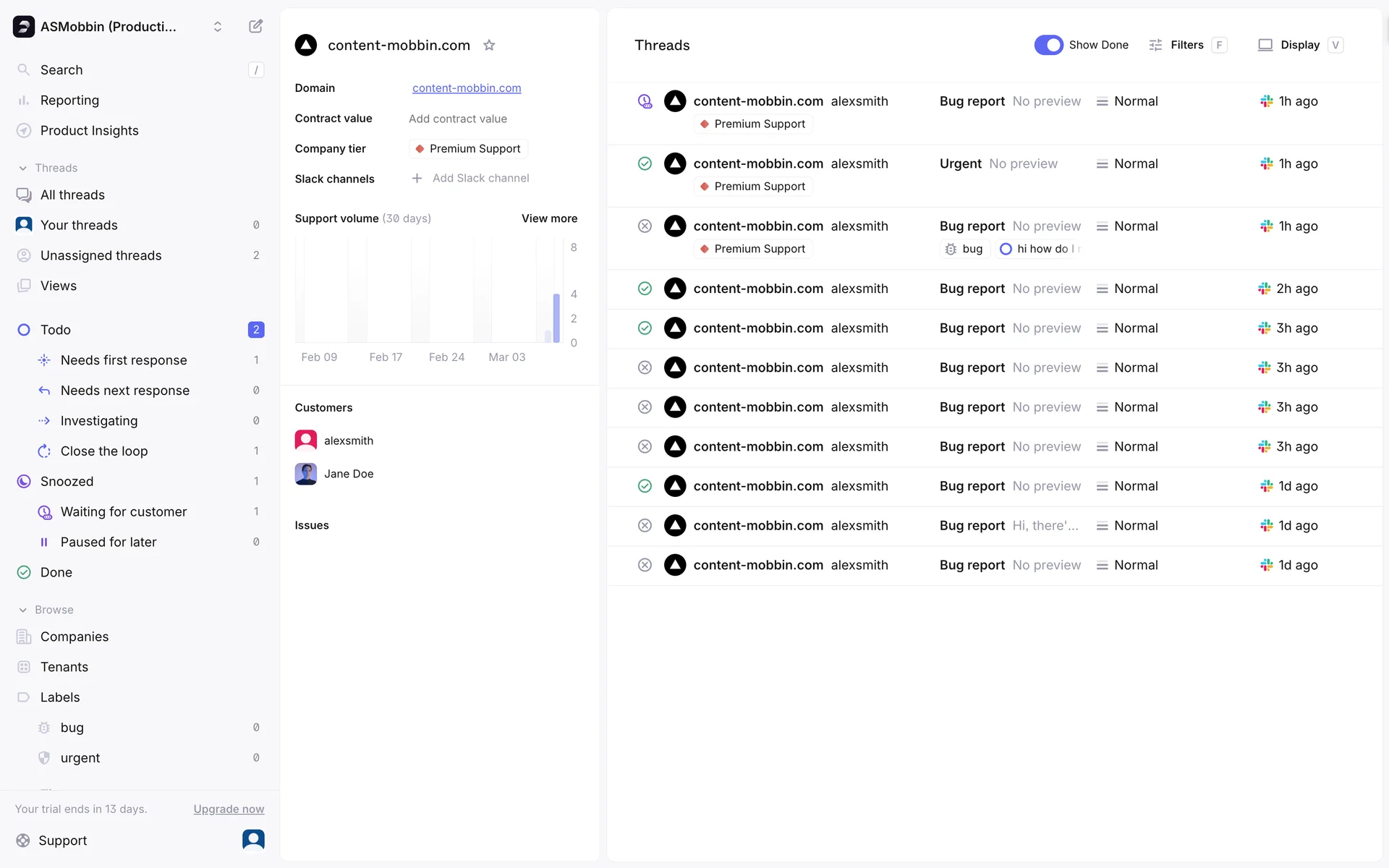Click Add contract value field
The image size is (1389, 868).
pyautogui.click(x=458, y=119)
